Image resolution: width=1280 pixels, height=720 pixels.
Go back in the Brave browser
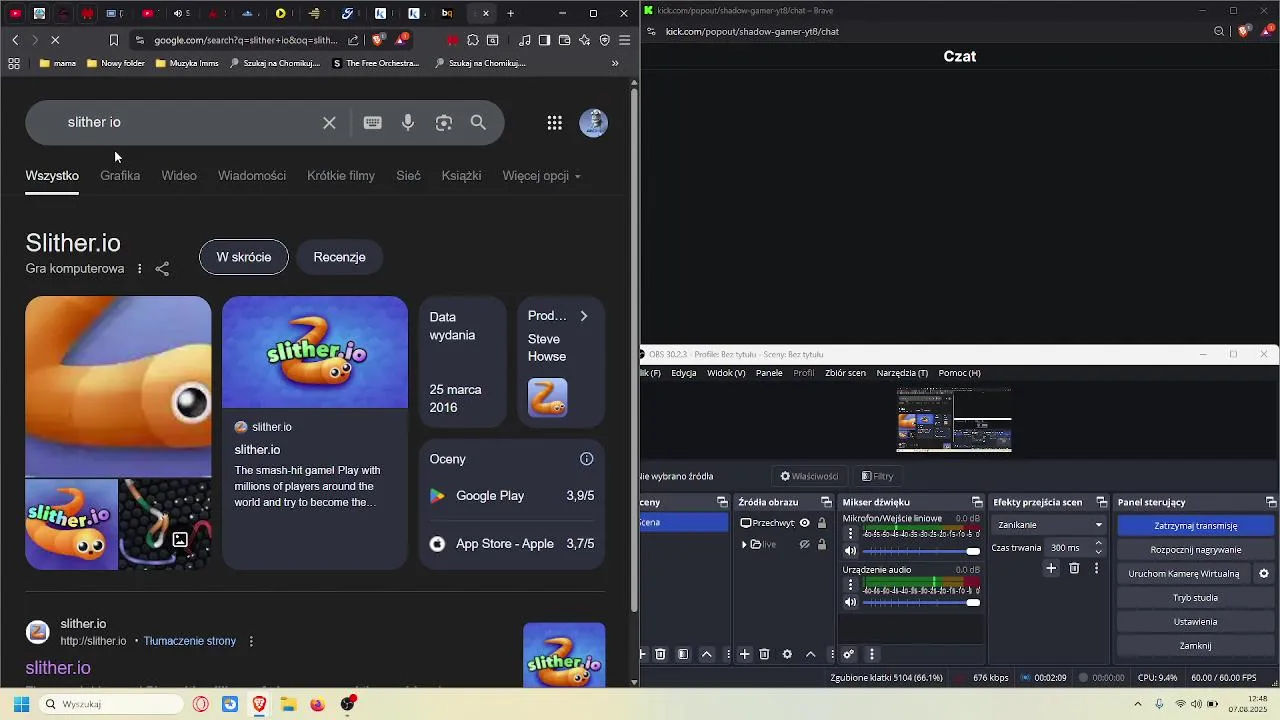[x=15, y=40]
